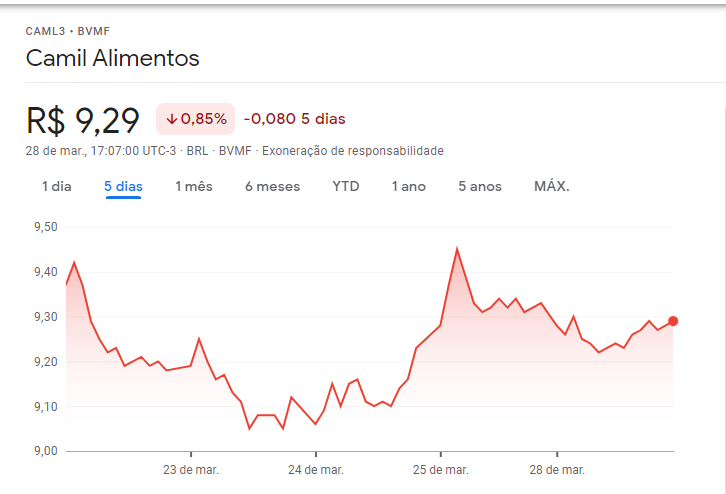
Task: Click the 9,30 y-axis label
Action: [x=46, y=317]
